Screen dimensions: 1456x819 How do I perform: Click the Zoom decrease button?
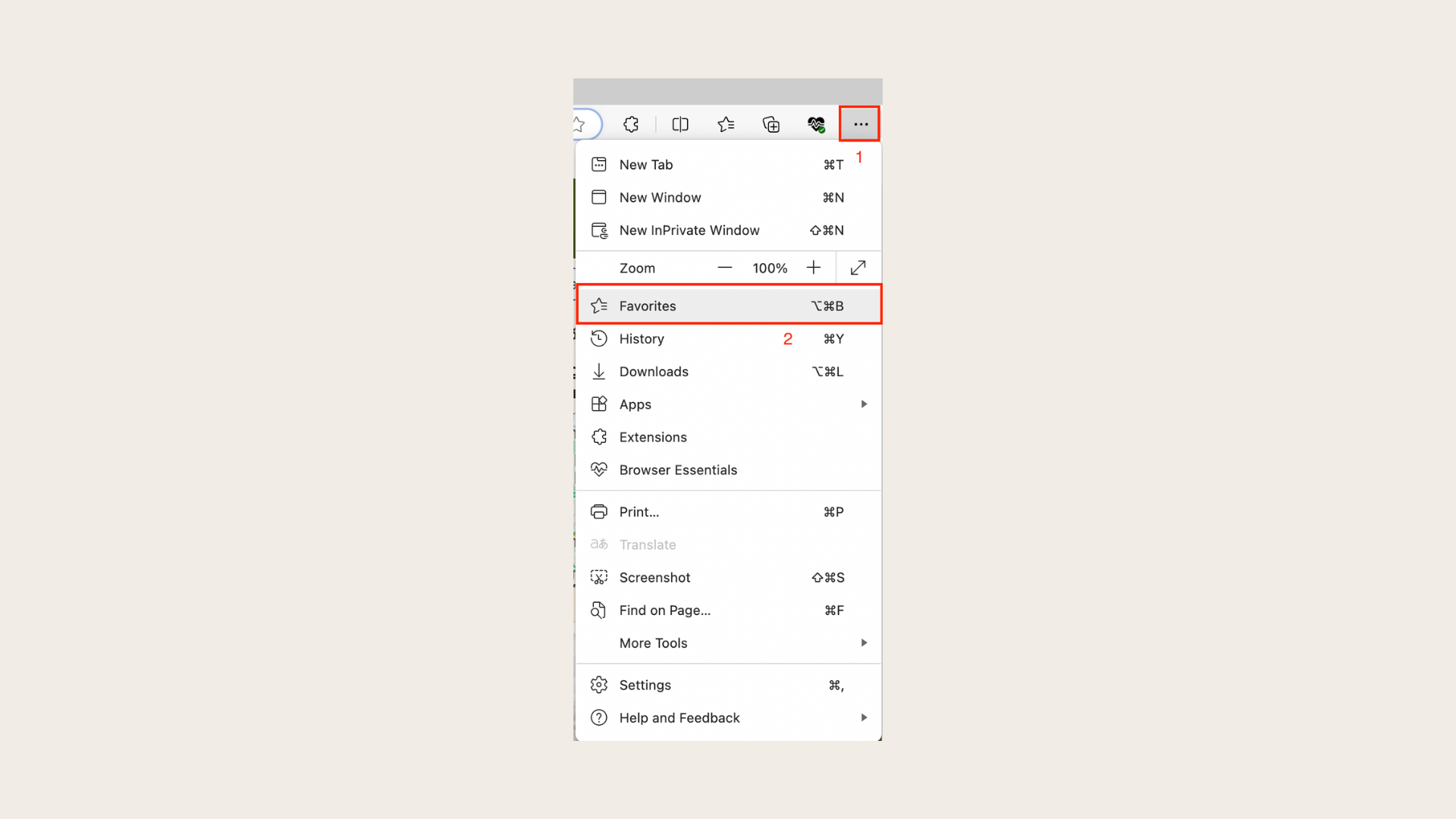pyautogui.click(x=725, y=267)
